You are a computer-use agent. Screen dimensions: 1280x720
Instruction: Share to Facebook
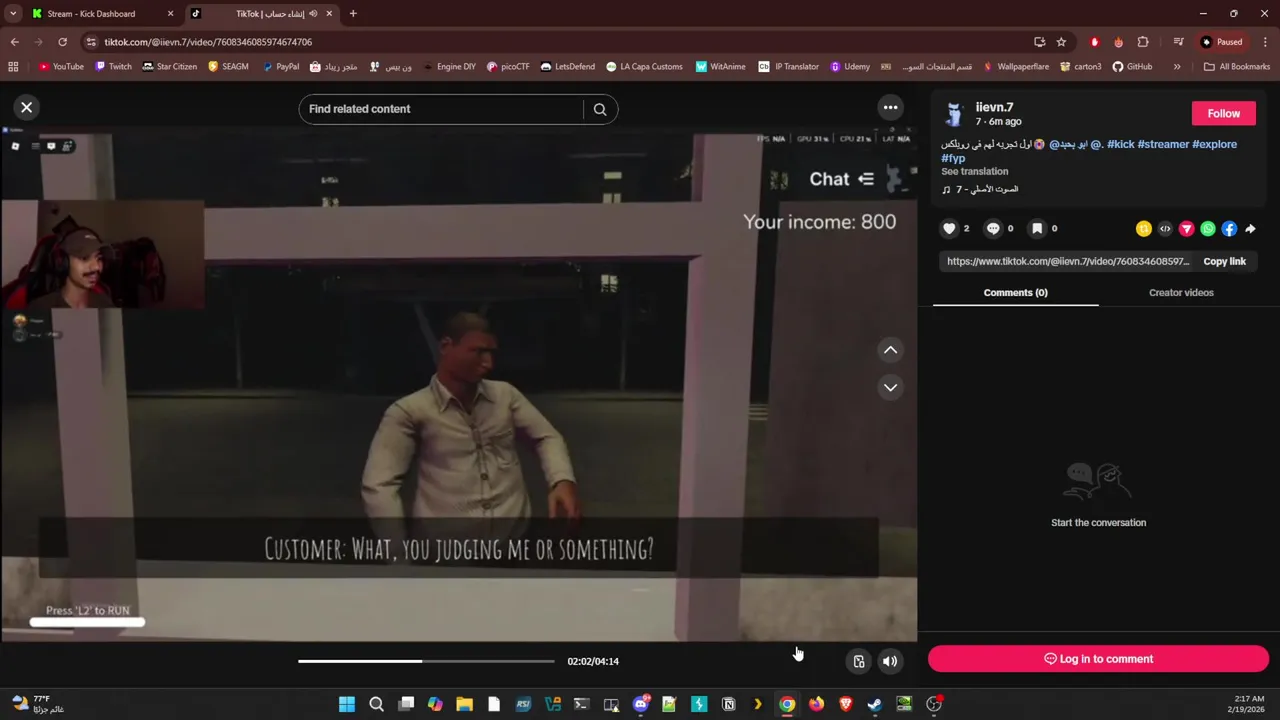(x=1229, y=229)
